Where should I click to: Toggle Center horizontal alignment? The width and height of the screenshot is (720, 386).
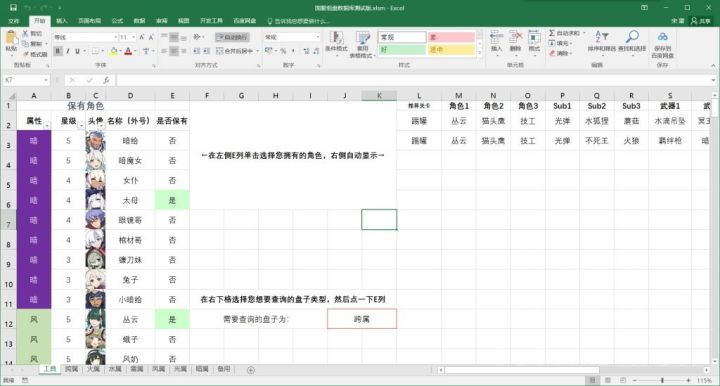coord(174,51)
